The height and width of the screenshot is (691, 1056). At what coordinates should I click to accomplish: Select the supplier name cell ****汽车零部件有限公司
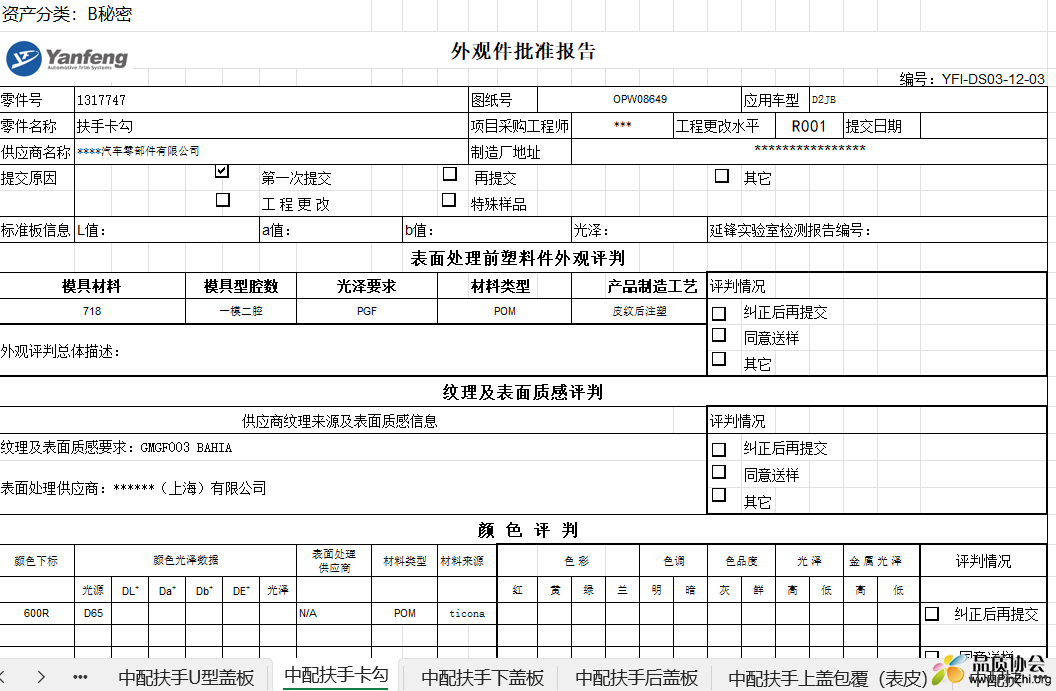pyautogui.click(x=271, y=152)
